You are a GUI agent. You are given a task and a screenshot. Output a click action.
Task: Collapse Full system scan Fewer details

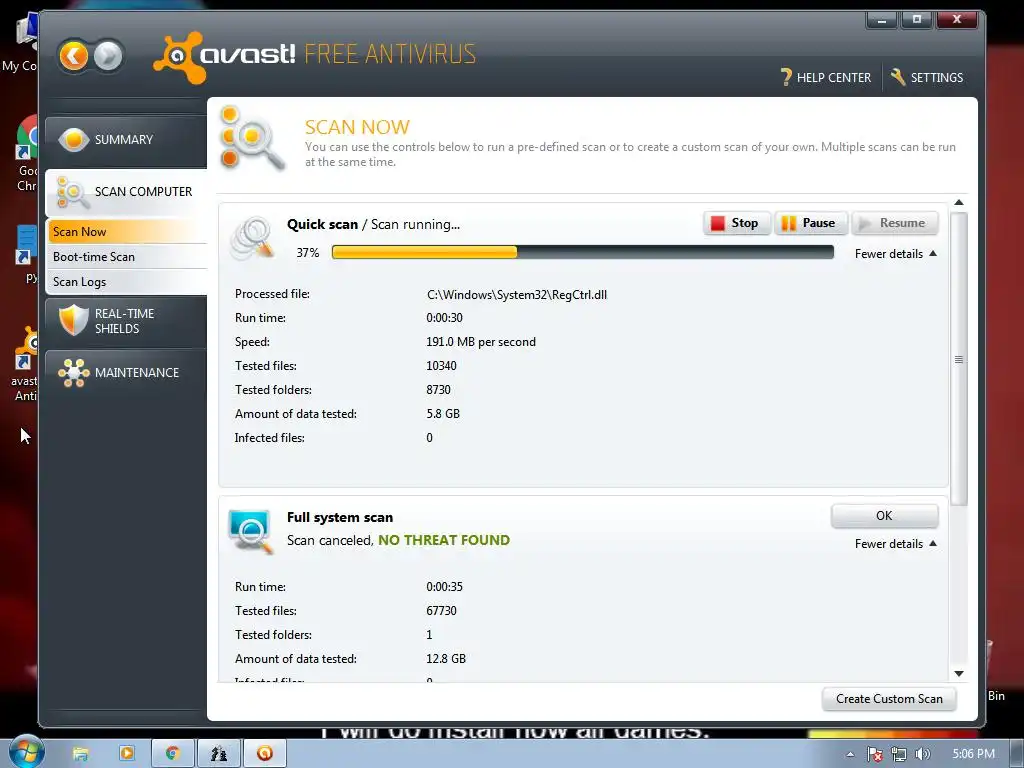pyautogui.click(x=895, y=543)
